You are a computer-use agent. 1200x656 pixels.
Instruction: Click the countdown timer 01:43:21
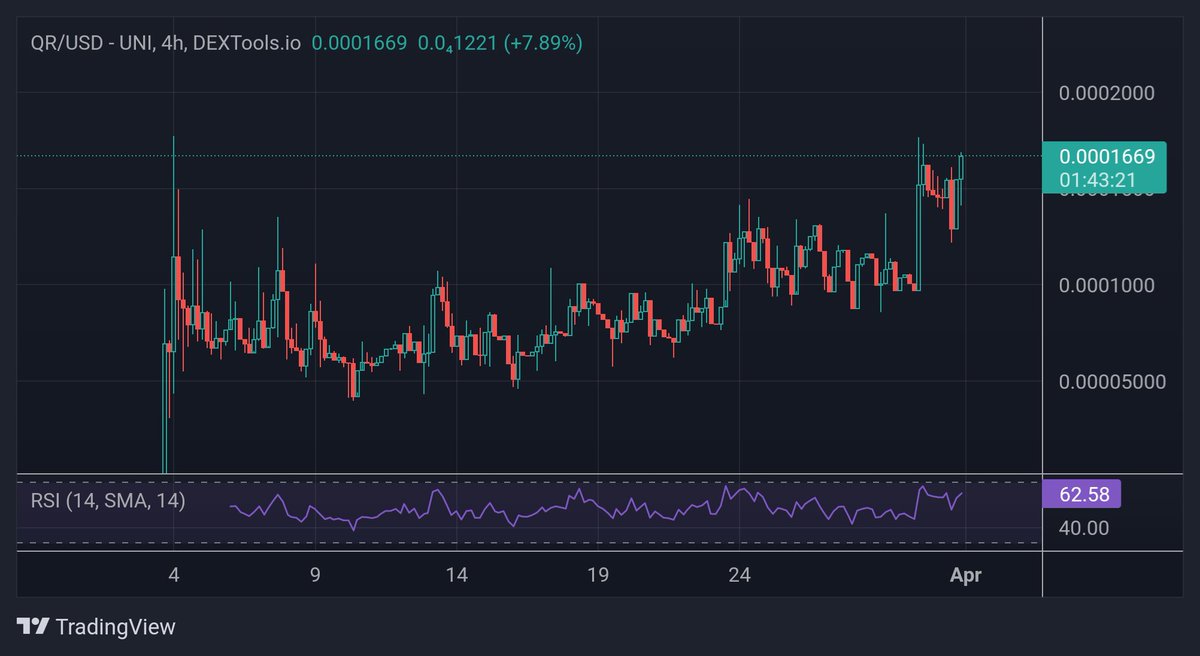click(1098, 180)
